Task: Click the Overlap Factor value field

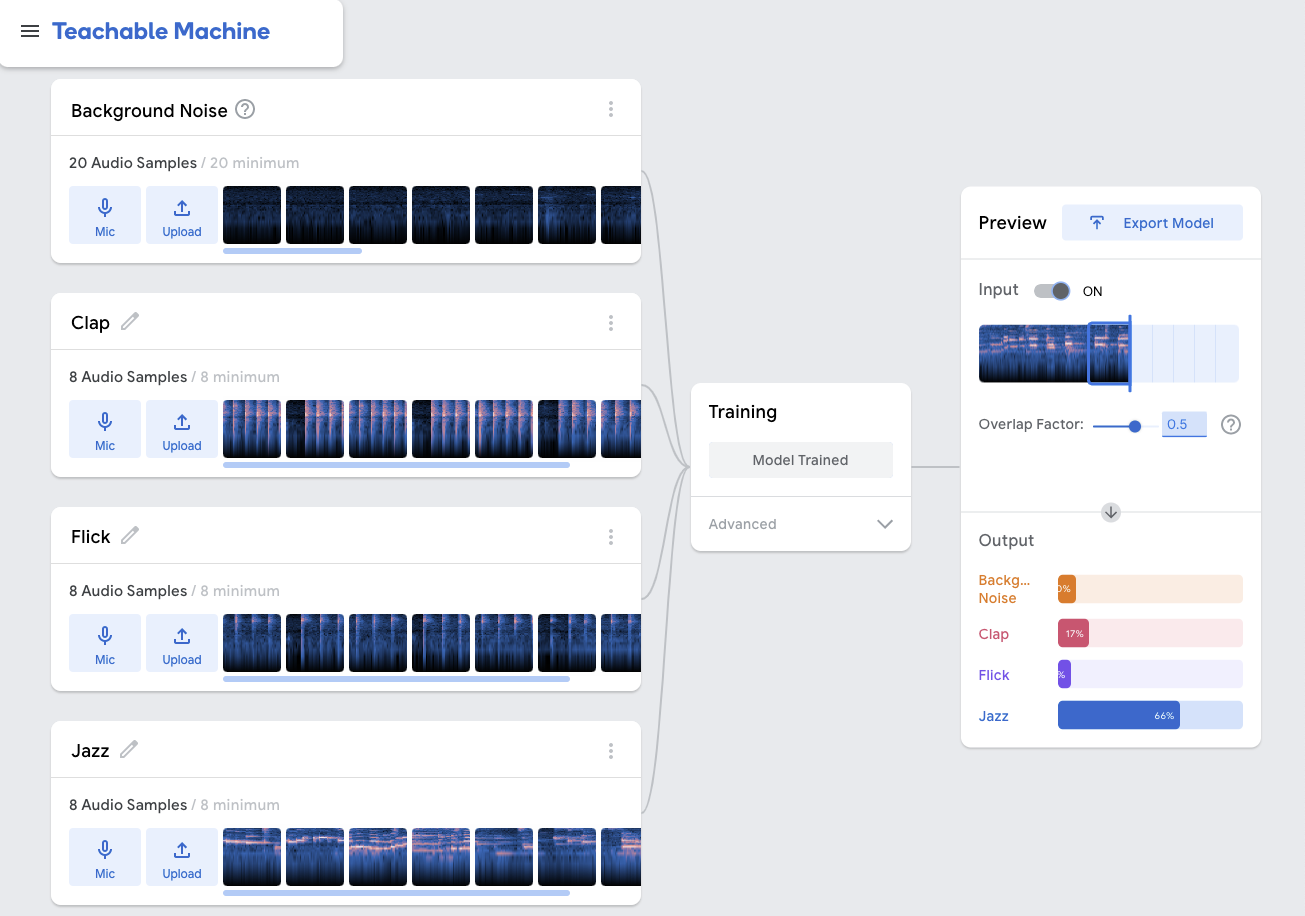Action: click(x=1184, y=425)
